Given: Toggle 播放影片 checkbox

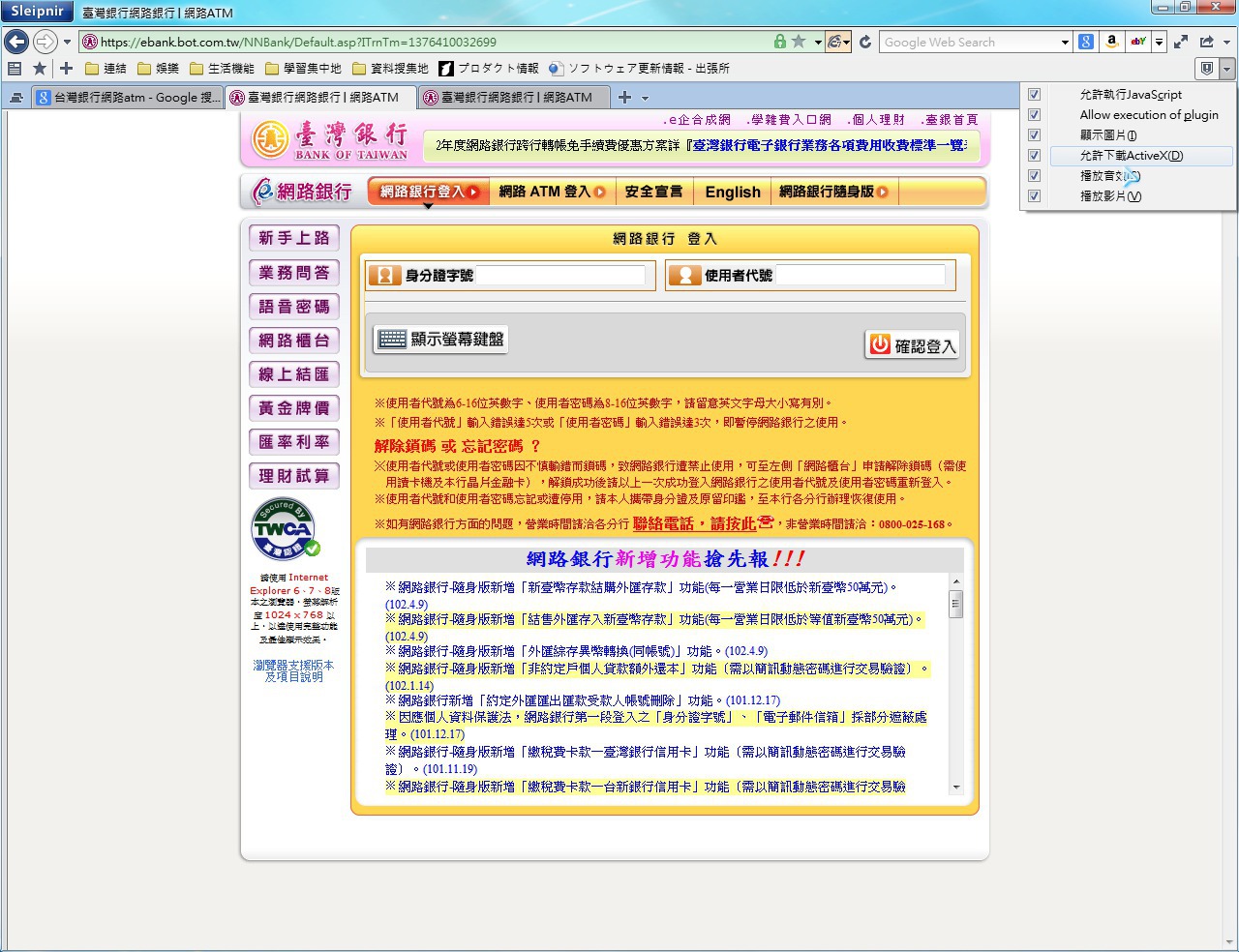Looking at the screenshot, I should coord(1034,195).
